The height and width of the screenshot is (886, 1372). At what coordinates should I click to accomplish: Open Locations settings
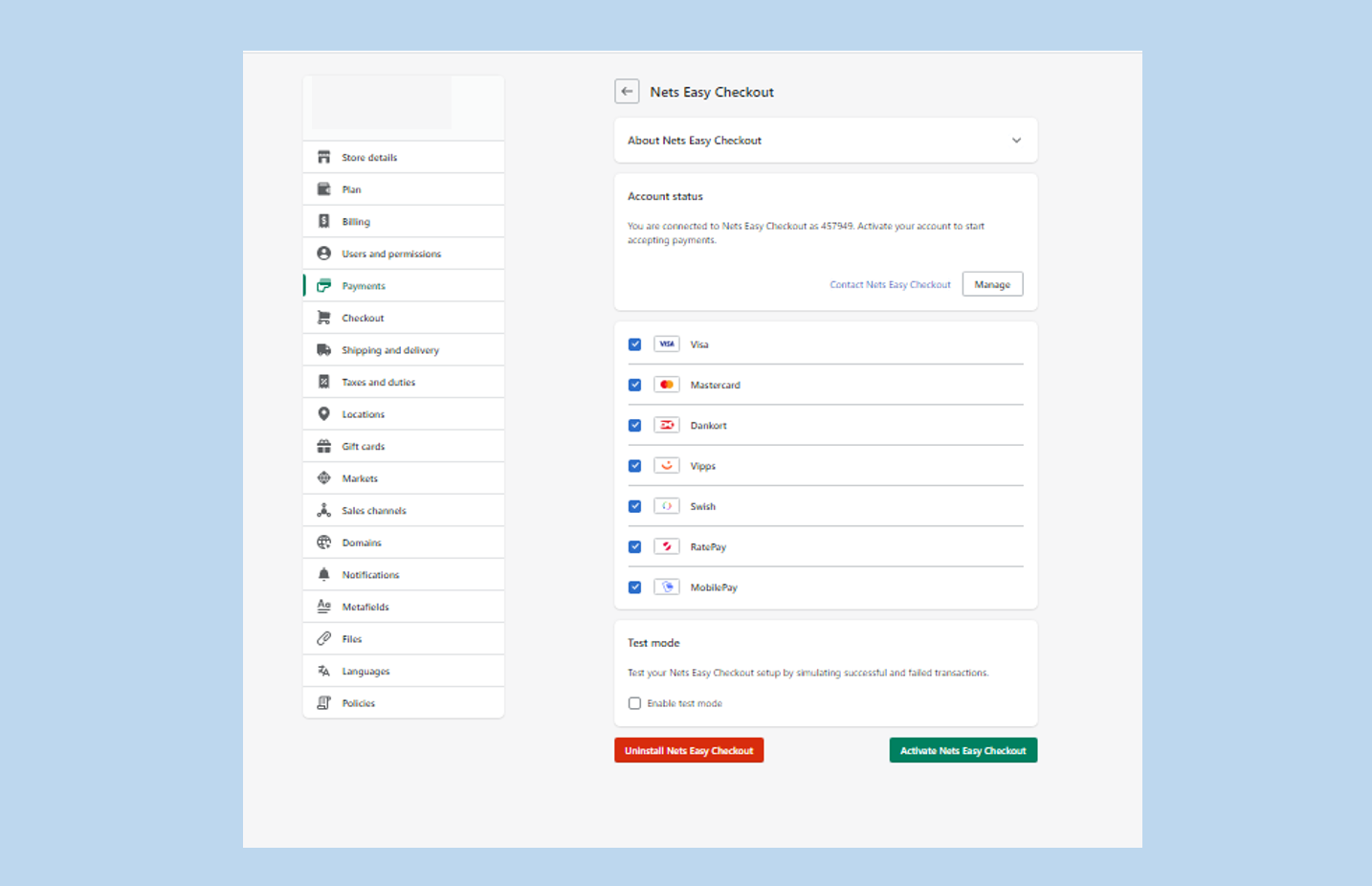coord(404,414)
